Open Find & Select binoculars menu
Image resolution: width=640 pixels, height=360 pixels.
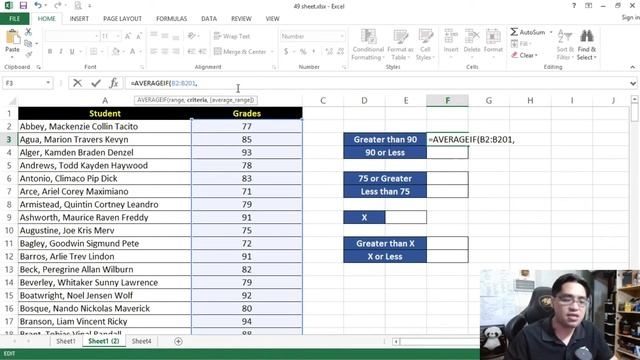click(x=587, y=45)
